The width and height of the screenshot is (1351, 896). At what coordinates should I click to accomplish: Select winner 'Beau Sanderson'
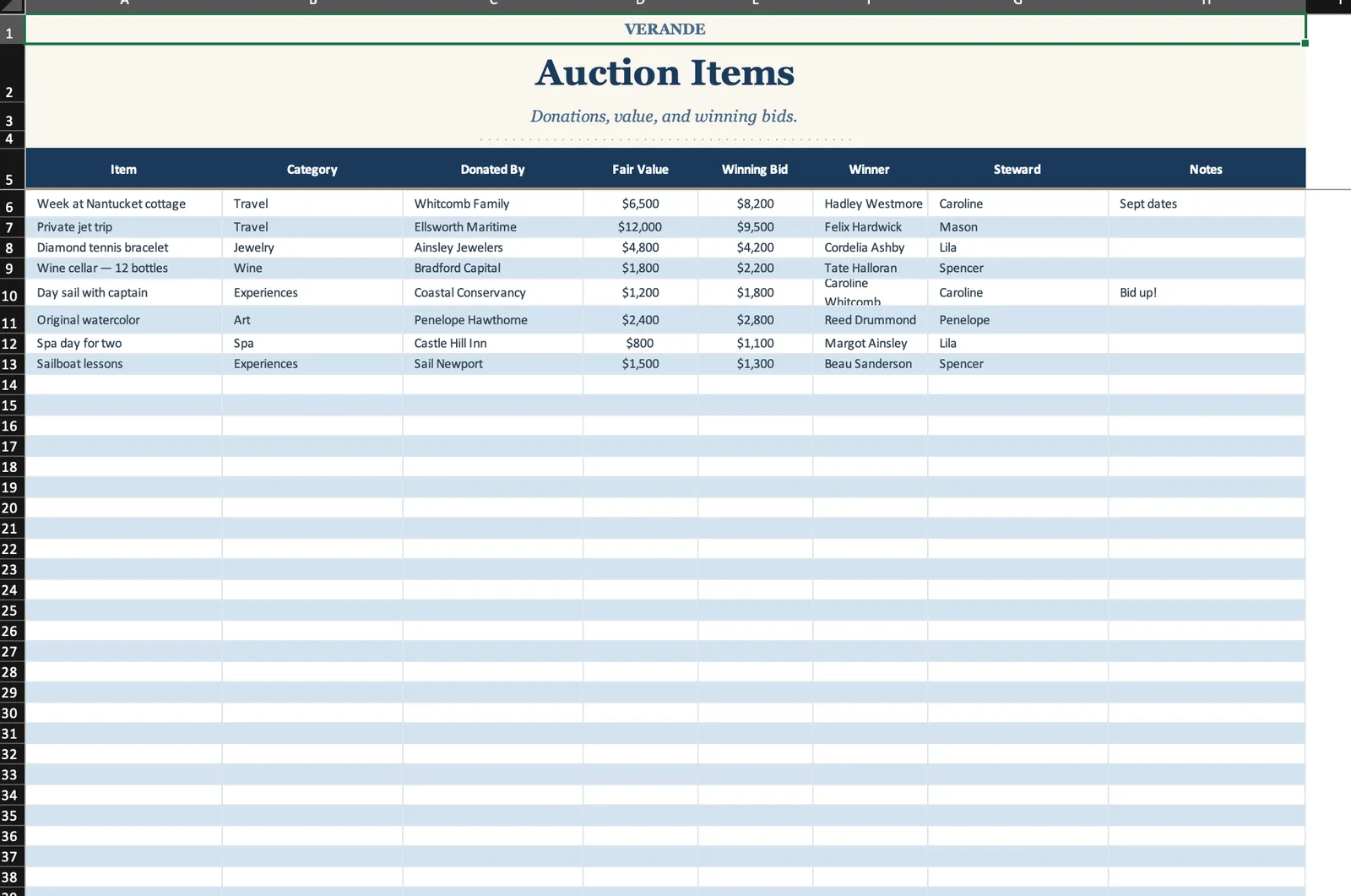(870, 364)
